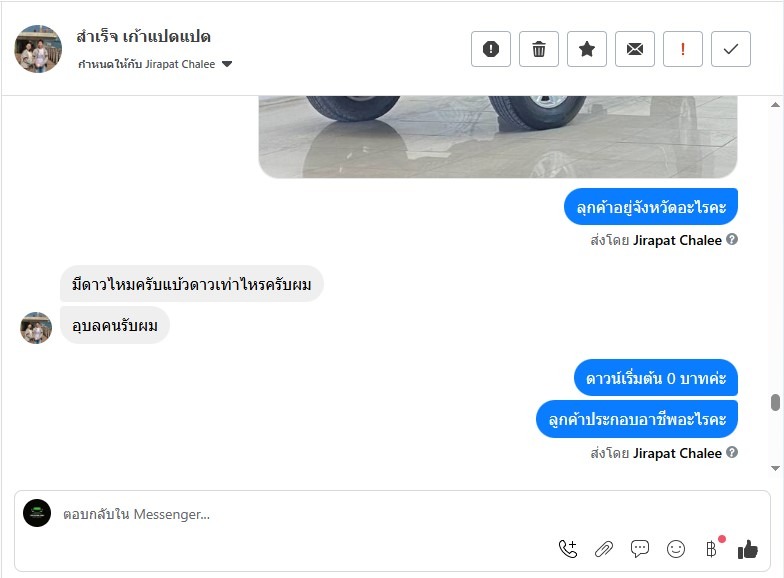This screenshot has width=784, height=578.
Task: Delete conversation using trash can icon
Action: click(x=538, y=49)
